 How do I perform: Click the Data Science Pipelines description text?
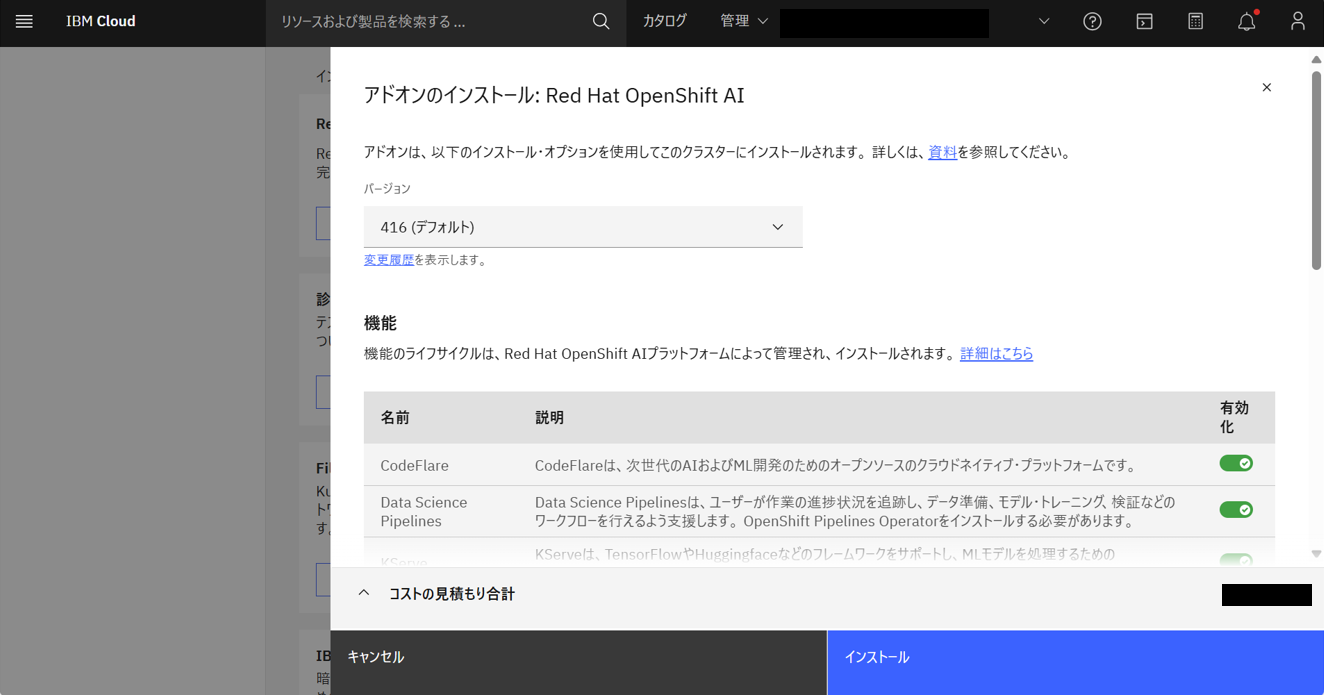pos(855,511)
